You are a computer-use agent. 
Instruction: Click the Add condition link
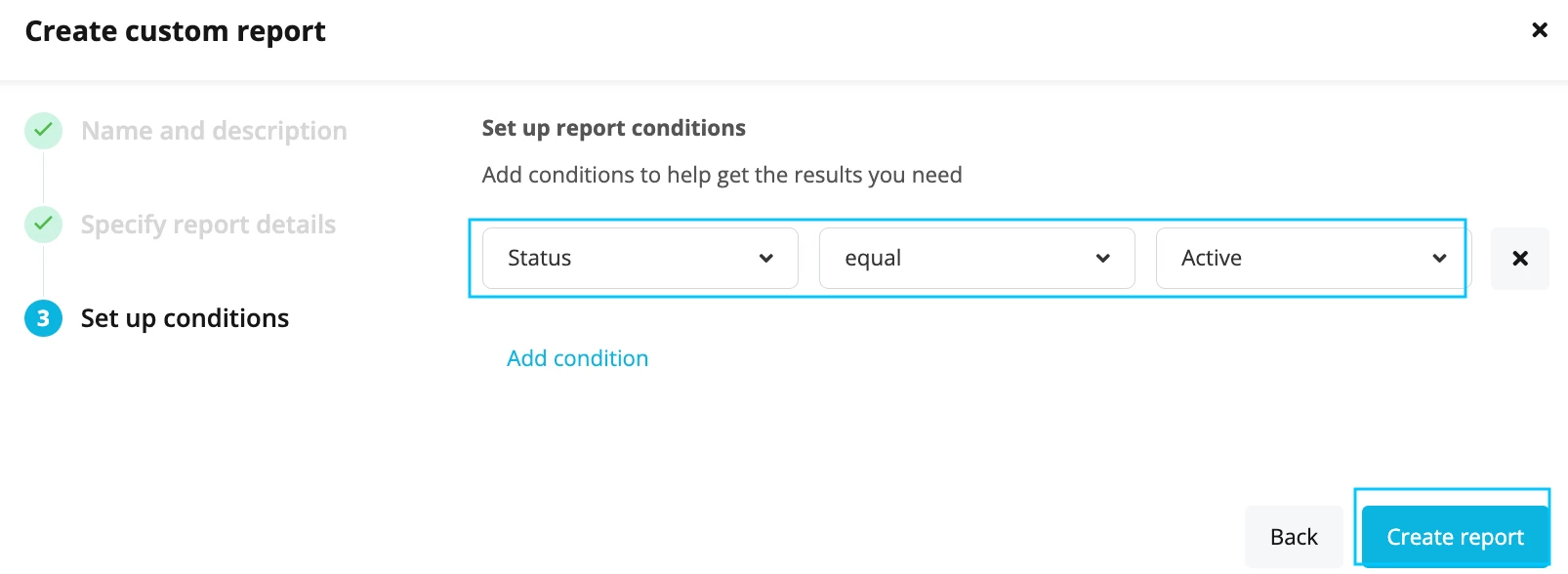coord(577,358)
